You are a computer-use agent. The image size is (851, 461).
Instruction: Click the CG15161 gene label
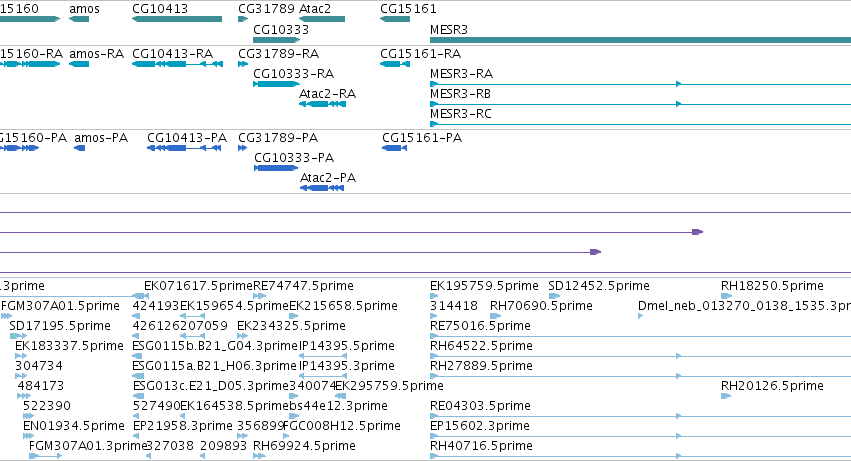coord(408,9)
